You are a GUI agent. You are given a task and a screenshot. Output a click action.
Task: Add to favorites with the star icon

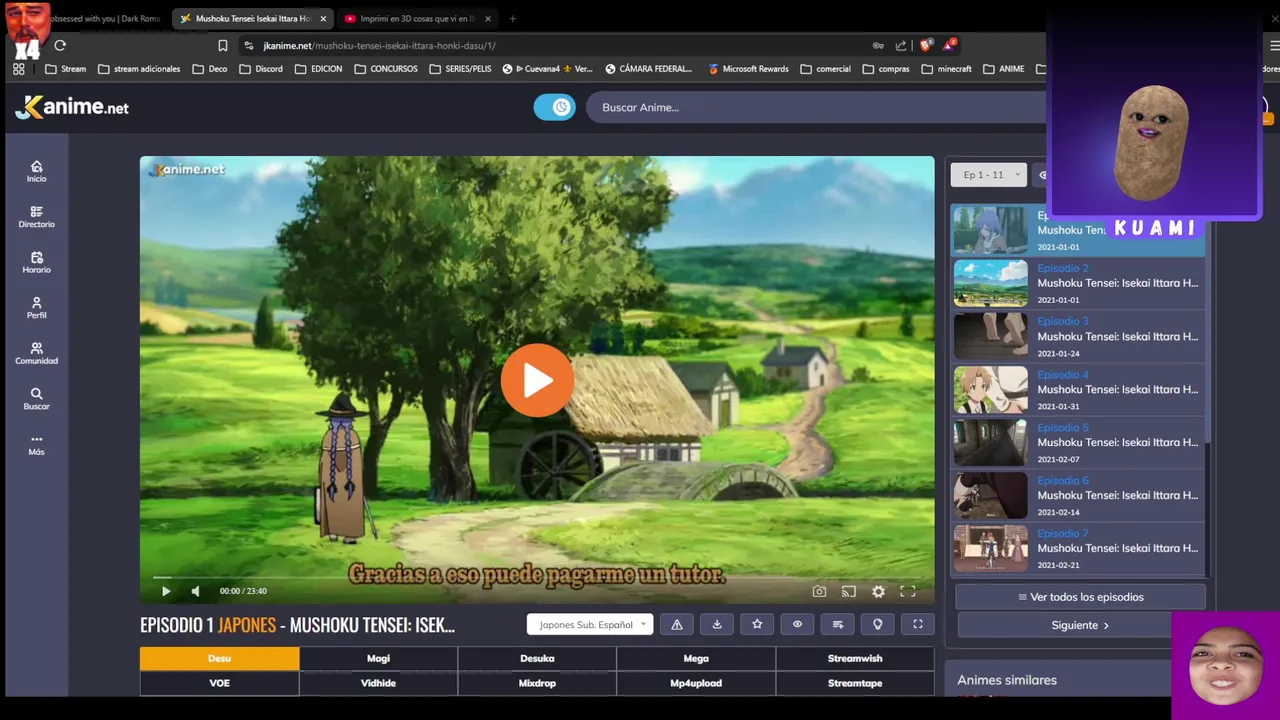pyautogui.click(x=757, y=624)
